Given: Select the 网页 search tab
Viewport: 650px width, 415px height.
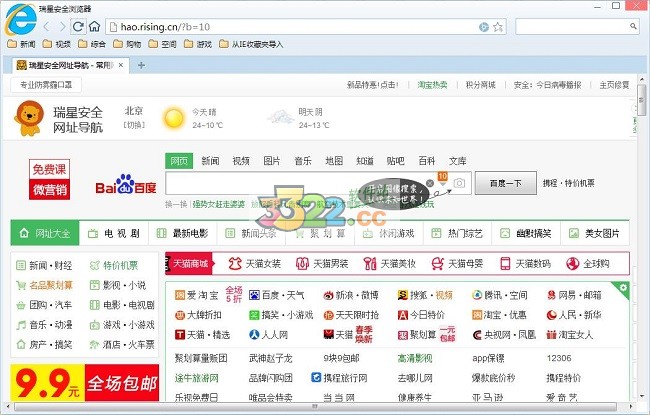Looking at the screenshot, I should coord(179,161).
